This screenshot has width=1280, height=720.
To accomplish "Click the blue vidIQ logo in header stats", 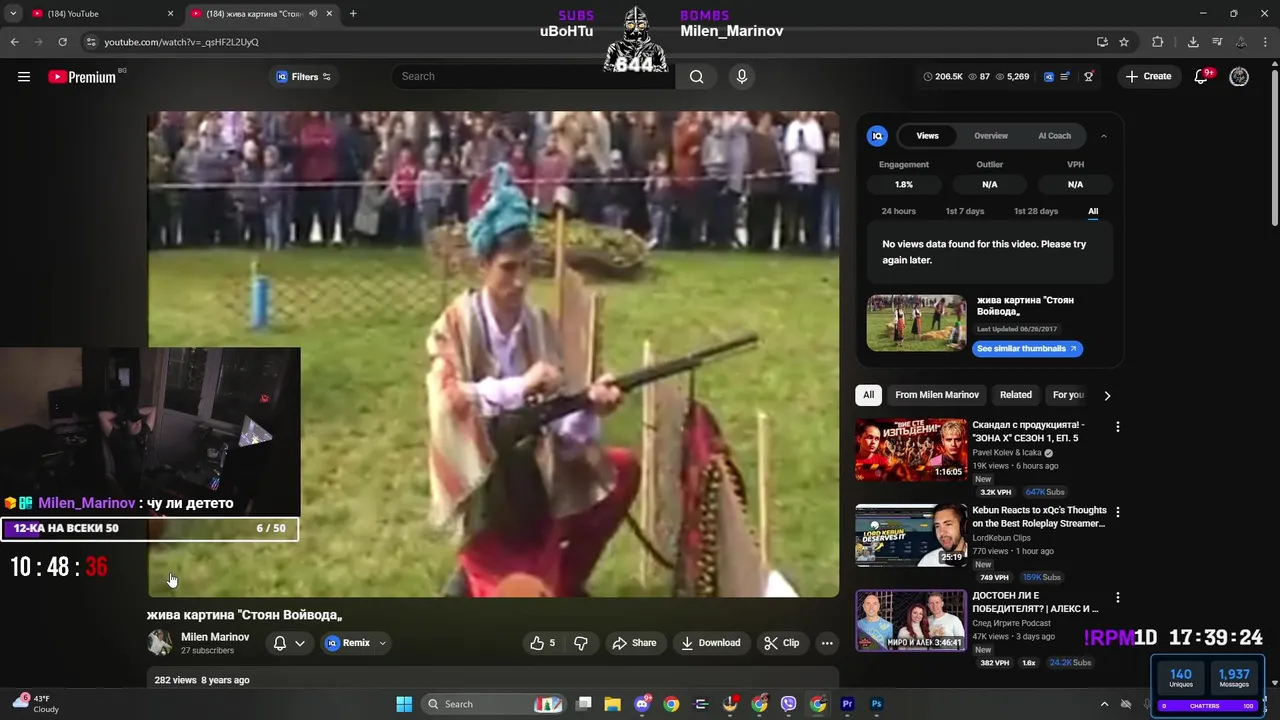I will click(1048, 77).
